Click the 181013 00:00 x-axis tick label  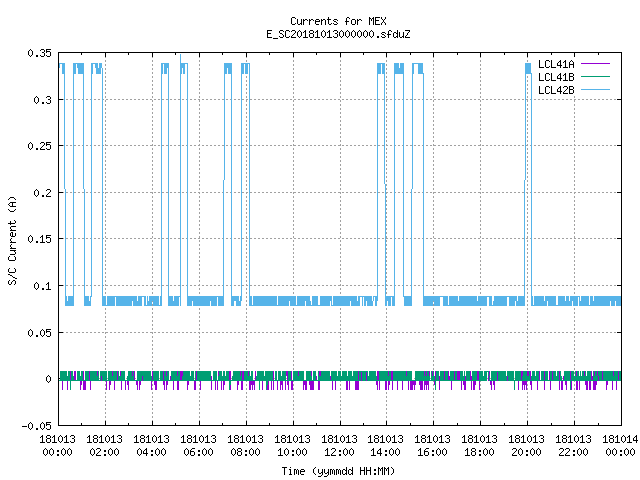coord(58,446)
